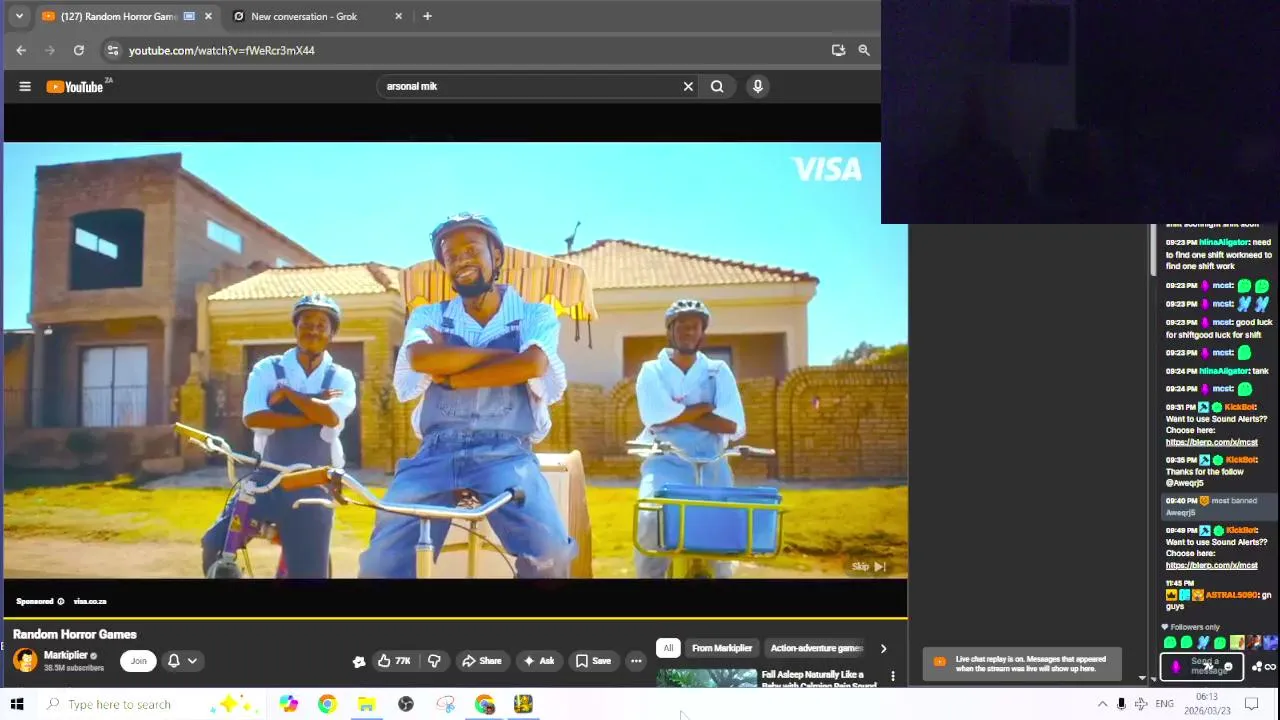Focus the browser address bar URL

click(x=222, y=50)
